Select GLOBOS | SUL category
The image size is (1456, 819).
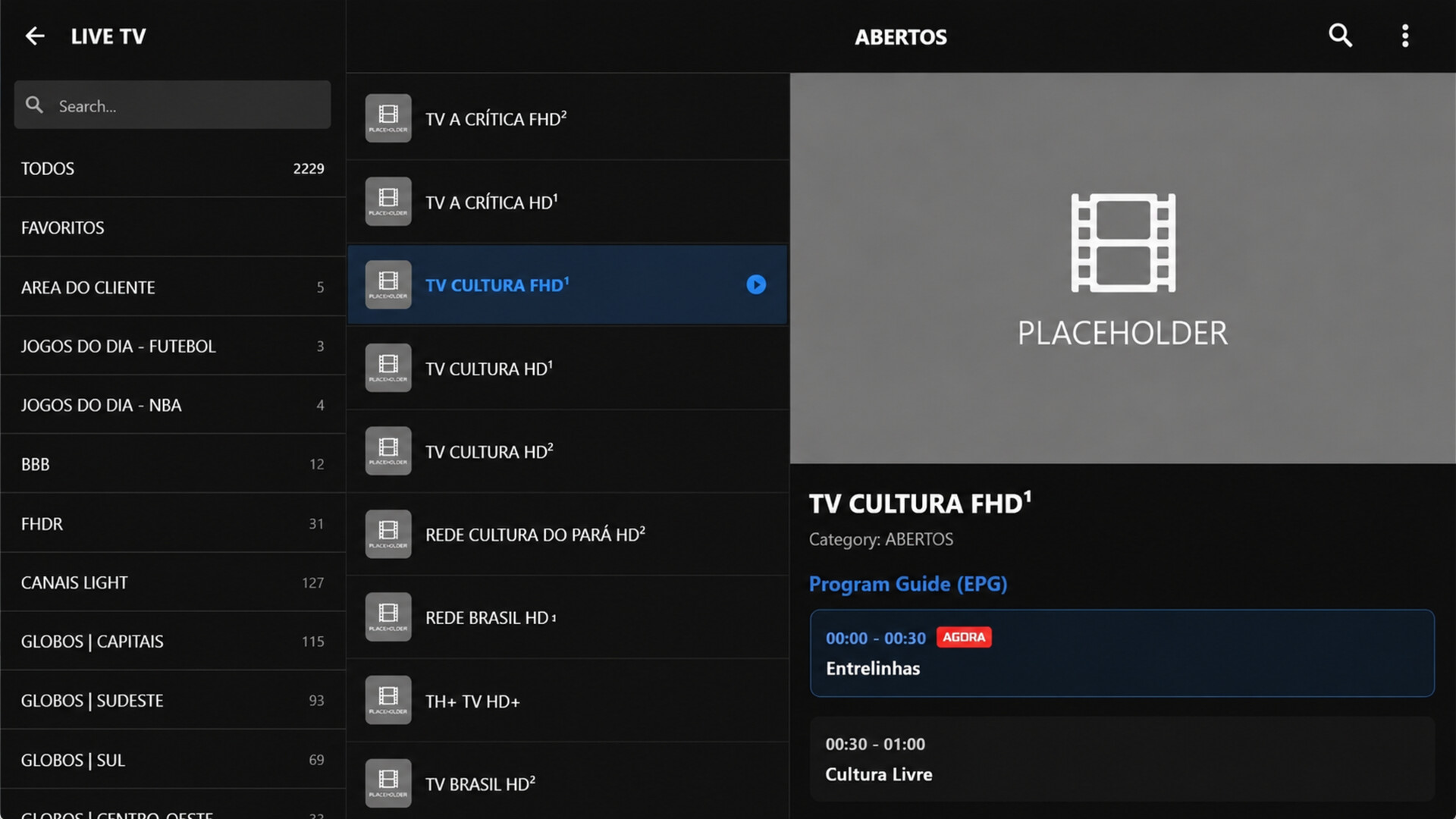[x=173, y=760]
